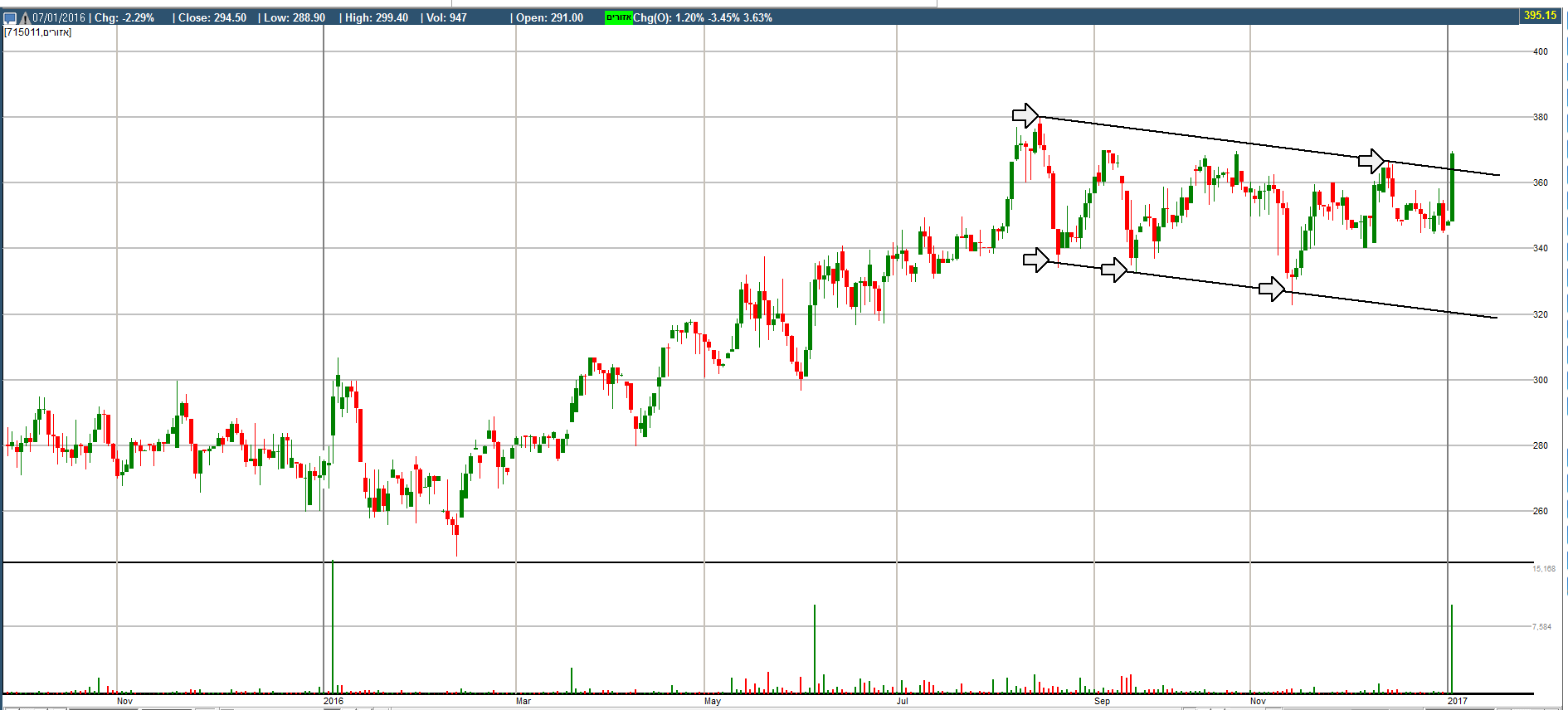Click the 260 price axis label
The width and height of the screenshot is (1568, 710).
tap(1541, 511)
